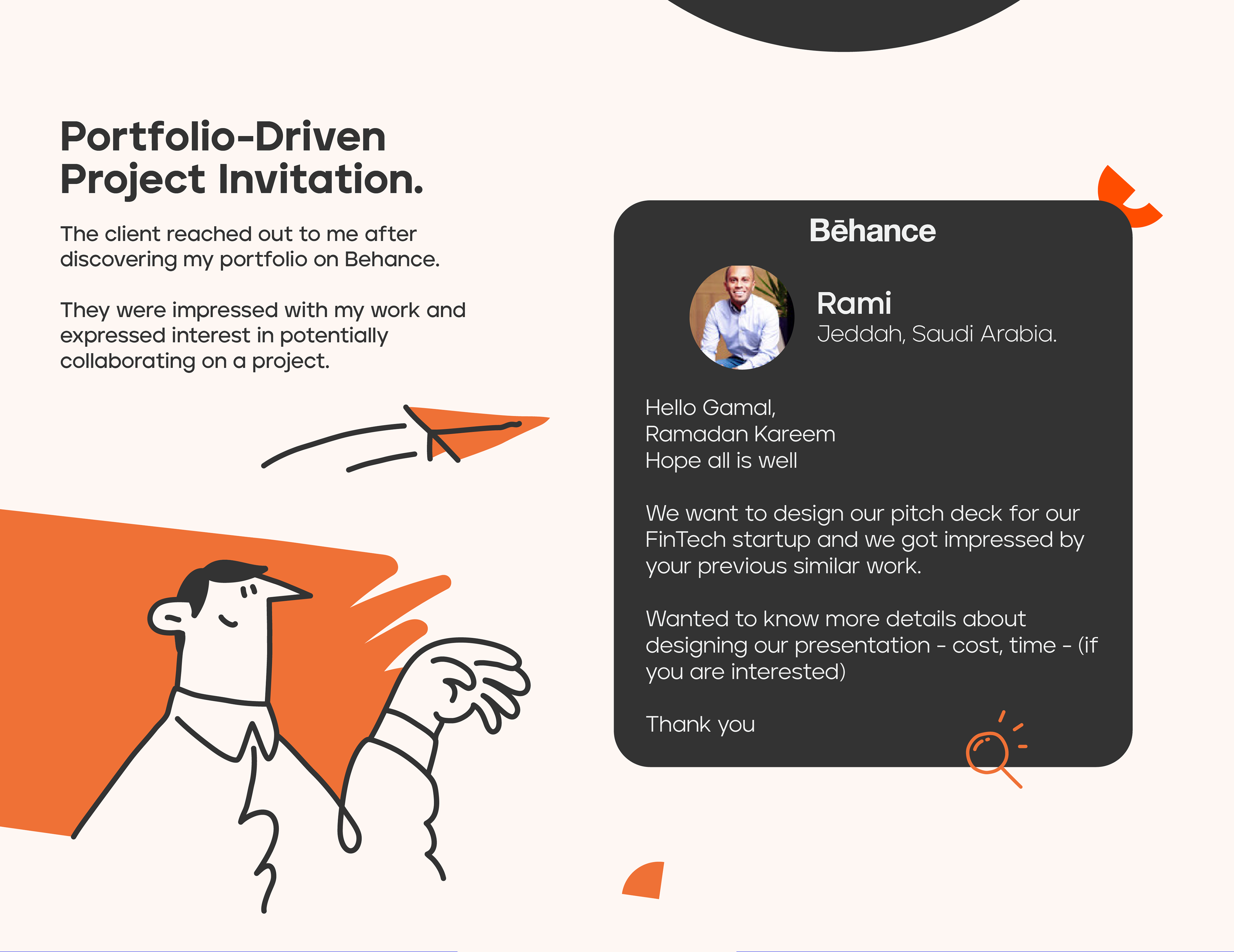The image size is (1234, 952).
Task: Click the paragraph about collaborating on a project
Action: 263,336
